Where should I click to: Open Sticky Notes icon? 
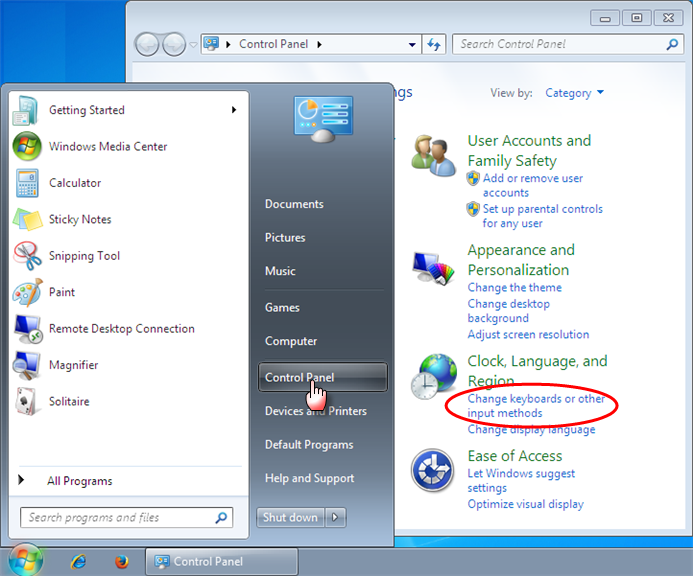(x=27, y=219)
